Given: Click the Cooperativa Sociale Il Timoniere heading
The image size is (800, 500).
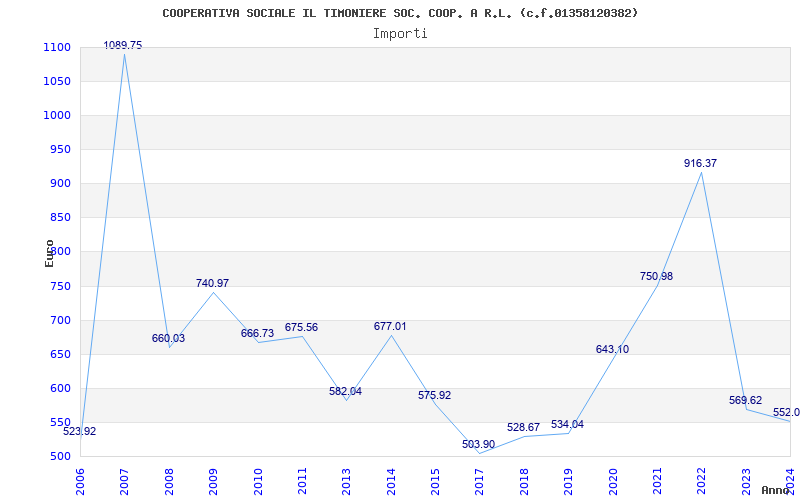Looking at the screenshot, I should click(x=400, y=13).
